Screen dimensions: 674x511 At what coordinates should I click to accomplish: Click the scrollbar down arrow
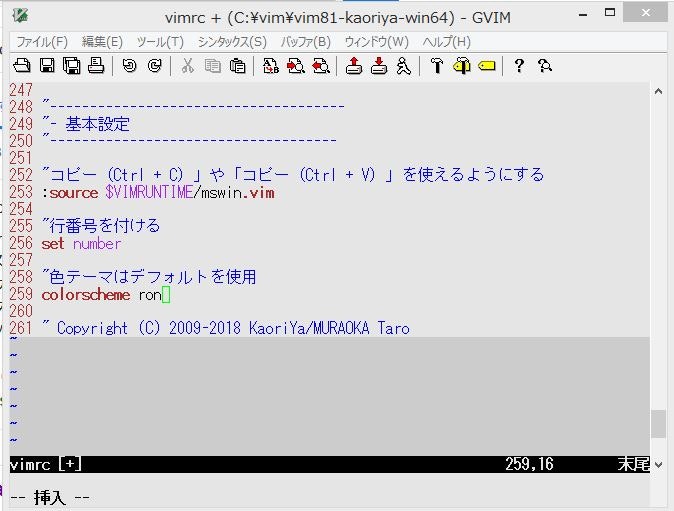(x=658, y=465)
